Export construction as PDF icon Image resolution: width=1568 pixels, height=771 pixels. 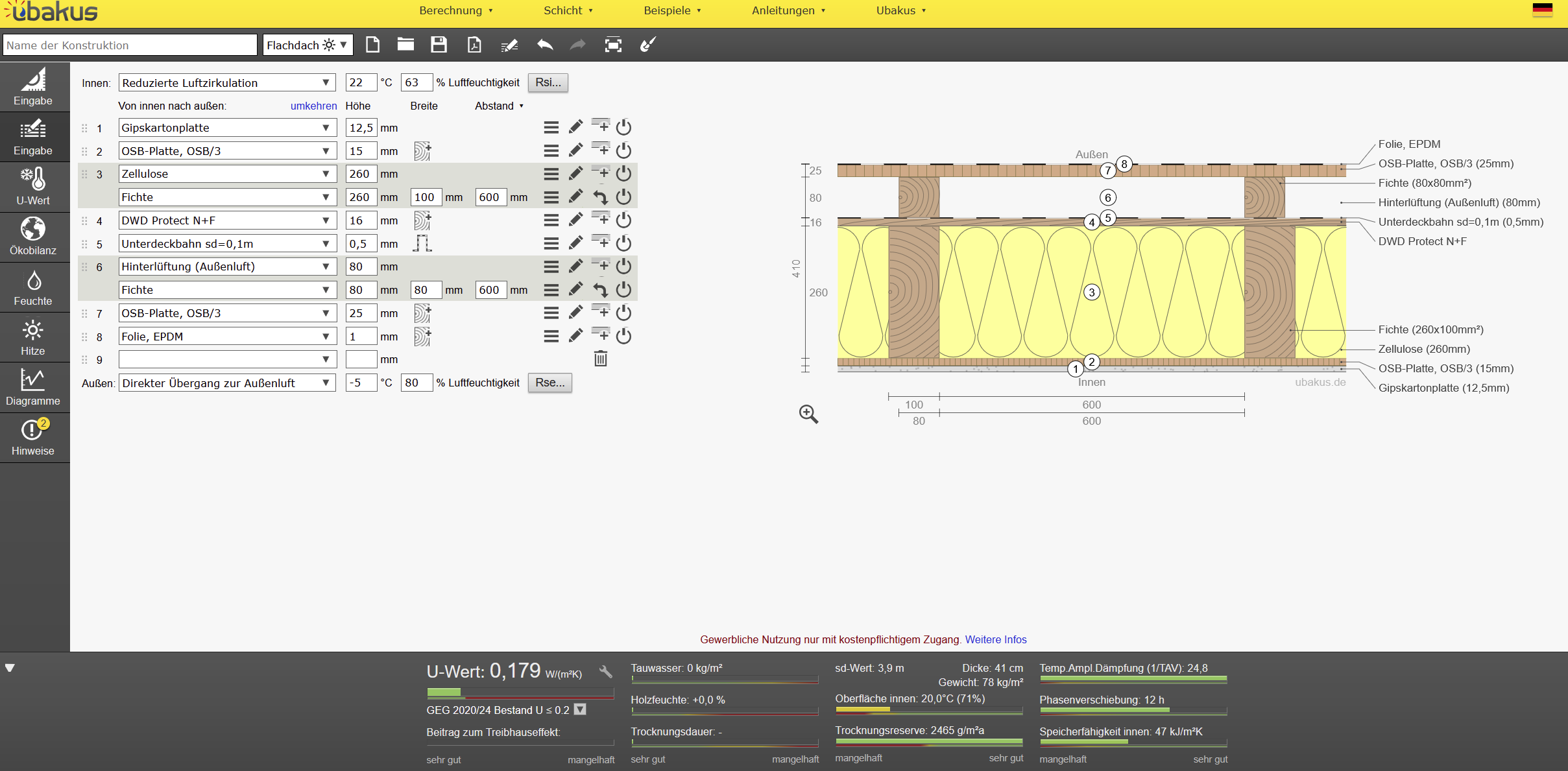click(x=474, y=45)
